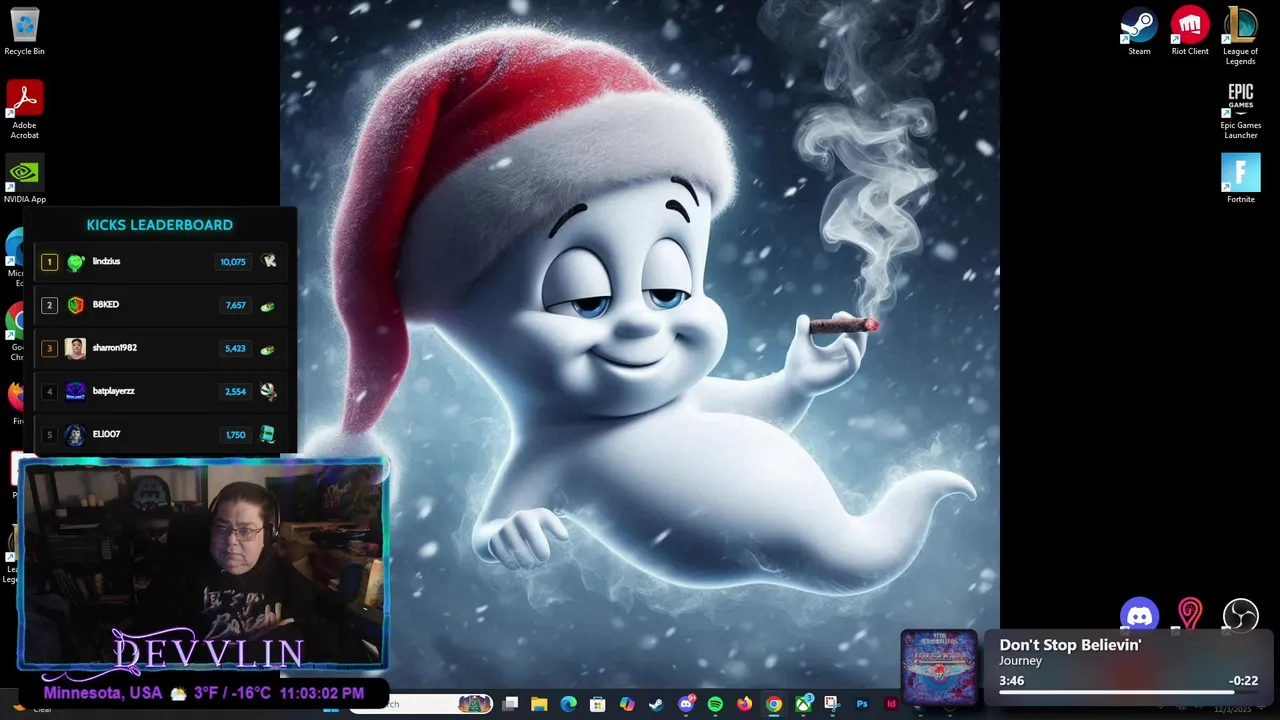This screenshot has height=720, width=1280.
Task: Select leaderboard entry sharron1982
Action: [x=160, y=348]
